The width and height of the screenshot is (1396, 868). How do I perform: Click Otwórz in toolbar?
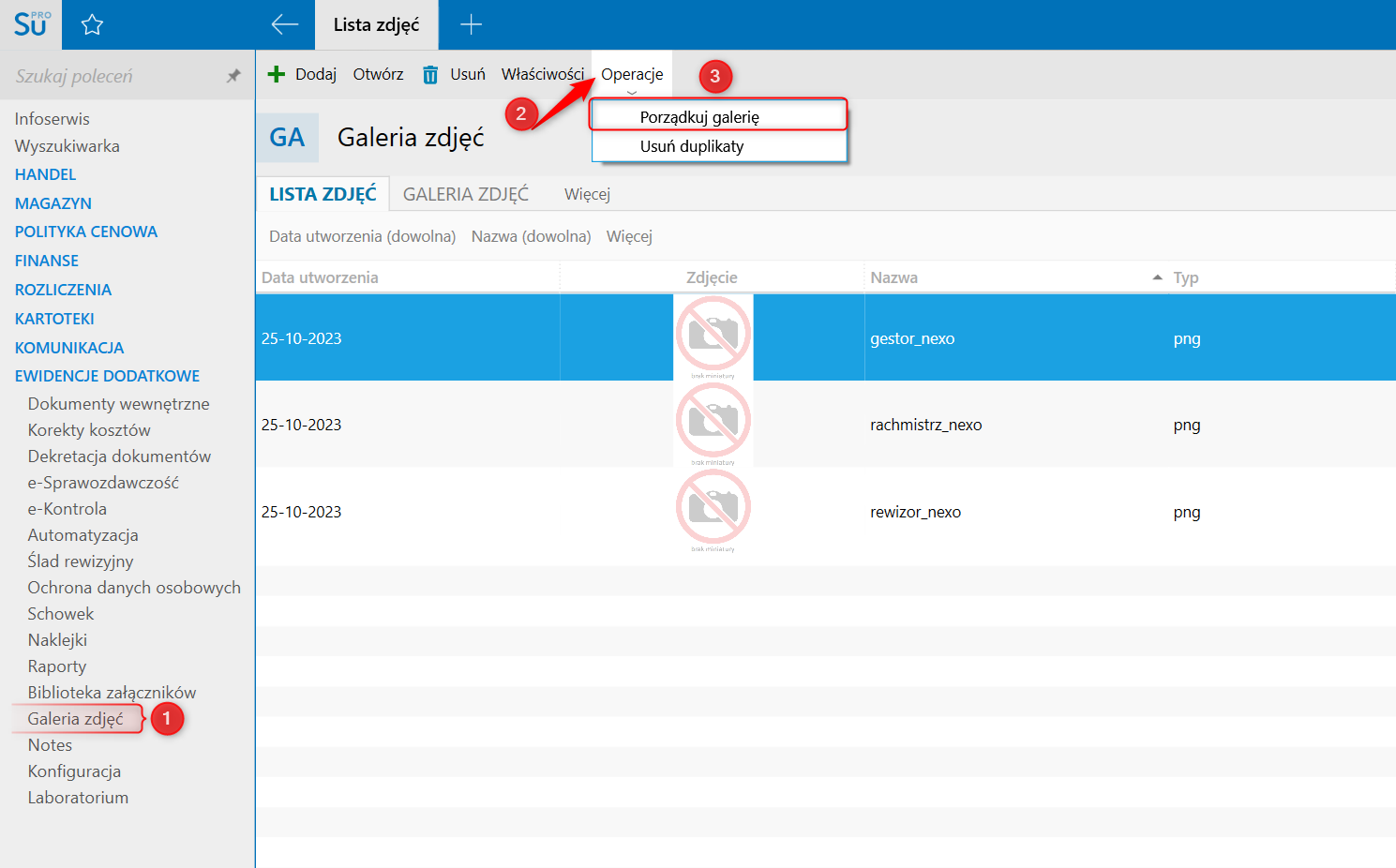pos(378,74)
